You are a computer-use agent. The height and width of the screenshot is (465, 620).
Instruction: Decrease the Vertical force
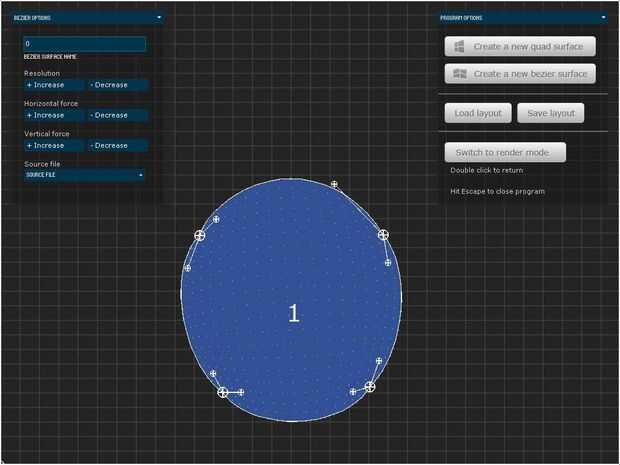(x=118, y=146)
